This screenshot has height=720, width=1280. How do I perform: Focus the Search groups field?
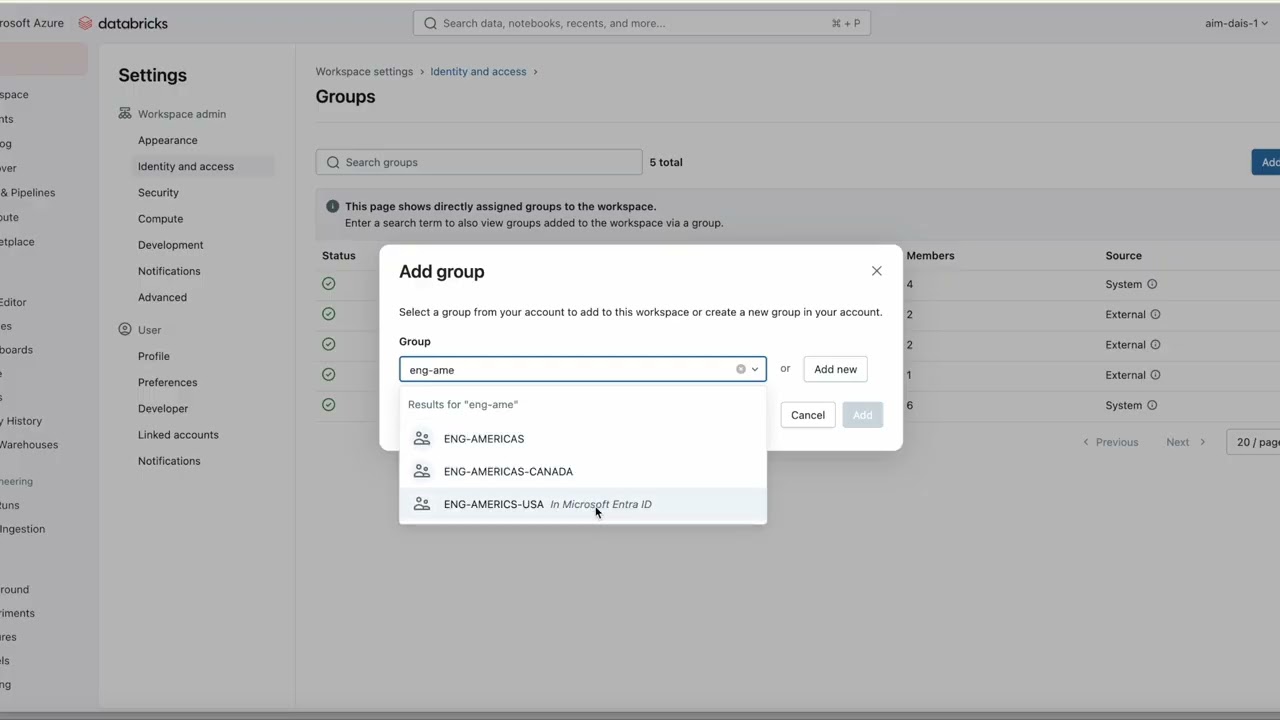[480, 162]
